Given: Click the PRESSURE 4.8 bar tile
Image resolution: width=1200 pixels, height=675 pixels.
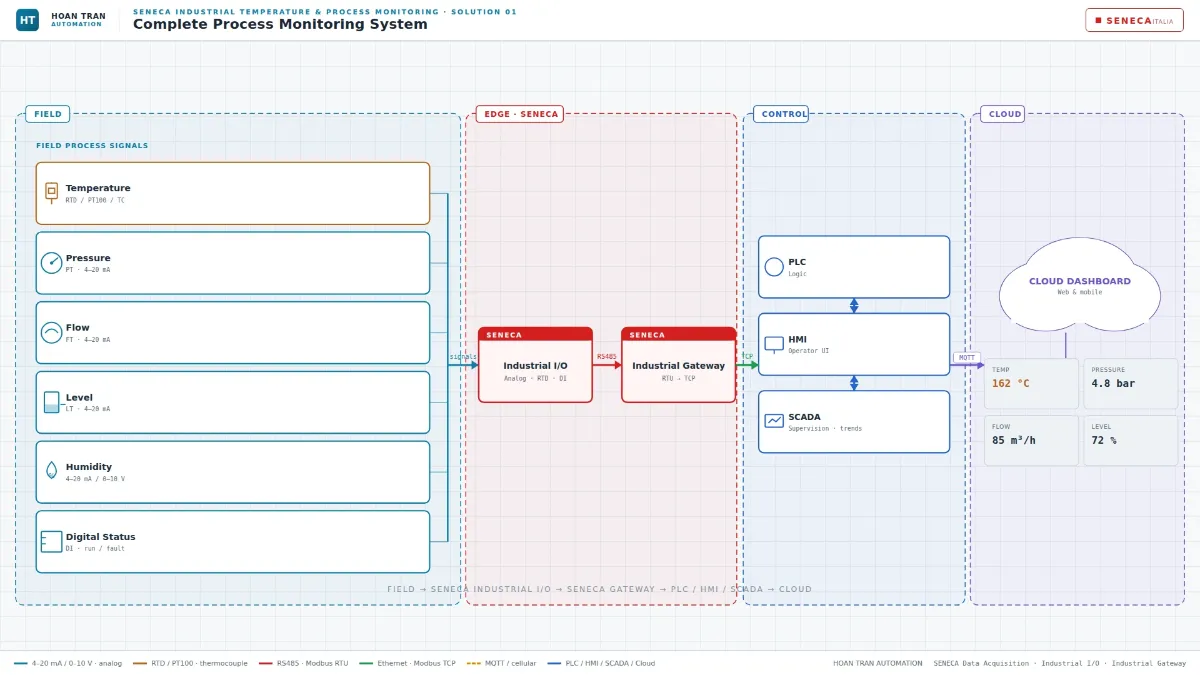Looking at the screenshot, I should tap(1131, 384).
